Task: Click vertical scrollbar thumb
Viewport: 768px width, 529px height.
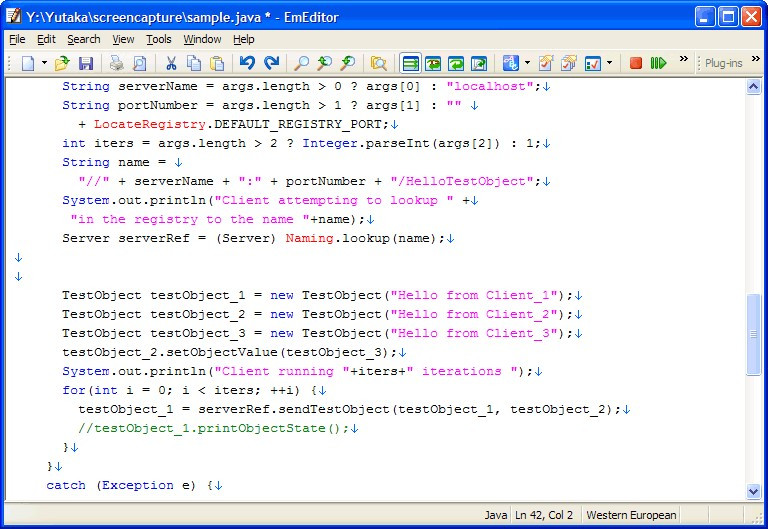Action: pyautogui.click(x=753, y=335)
